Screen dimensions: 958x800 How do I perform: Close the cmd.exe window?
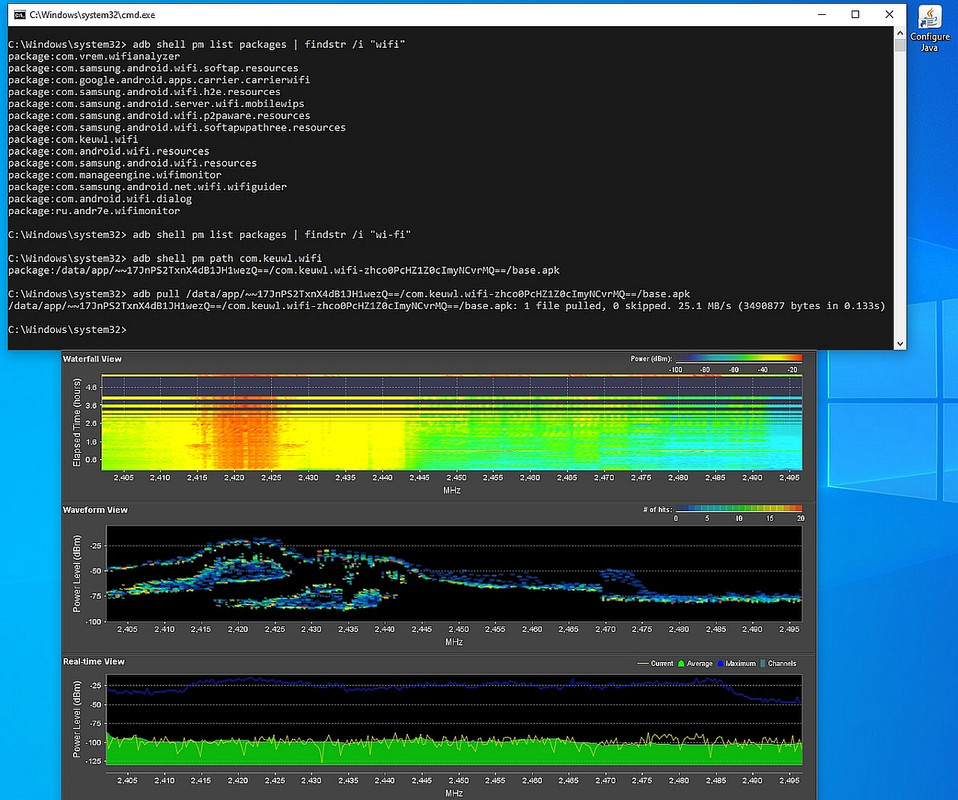coord(889,15)
